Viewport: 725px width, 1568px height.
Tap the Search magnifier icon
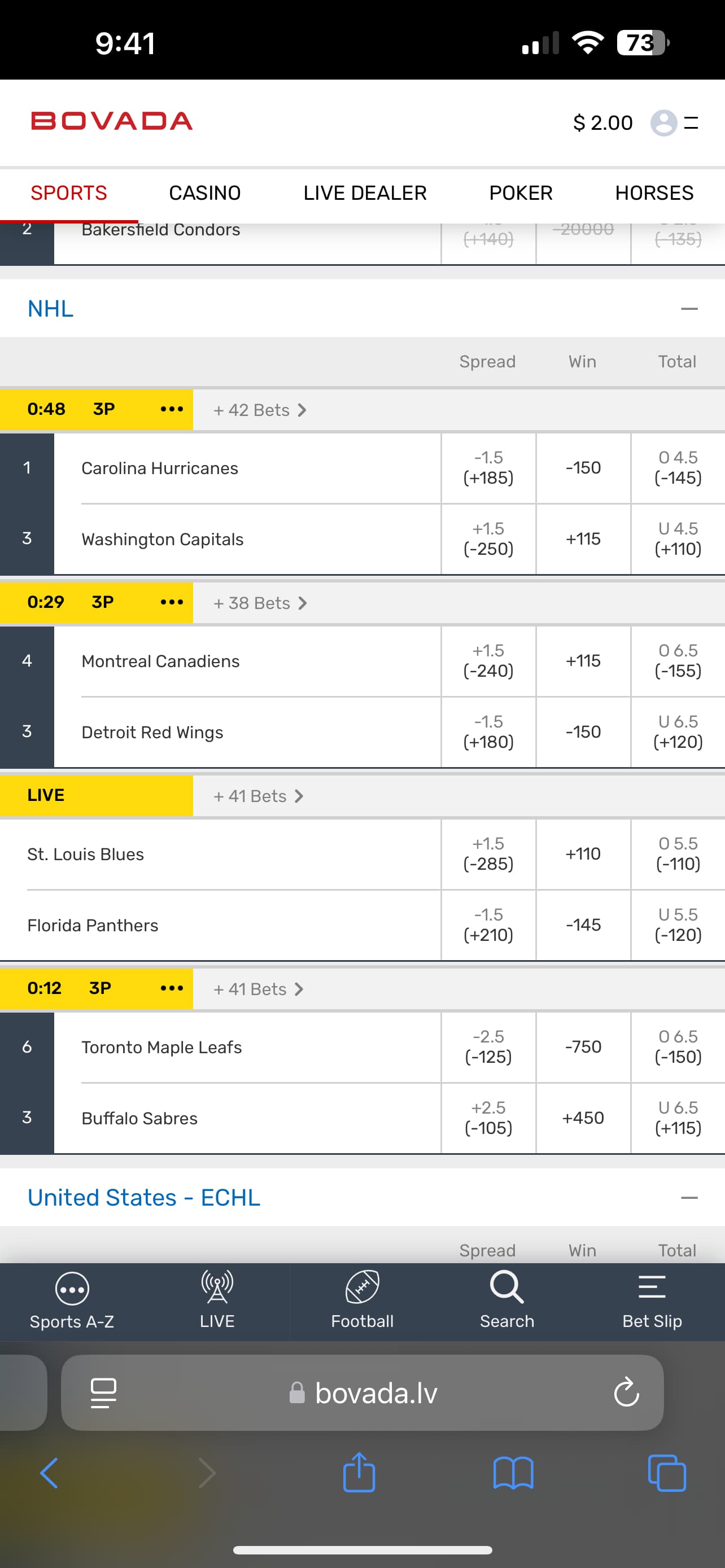(506, 1288)
